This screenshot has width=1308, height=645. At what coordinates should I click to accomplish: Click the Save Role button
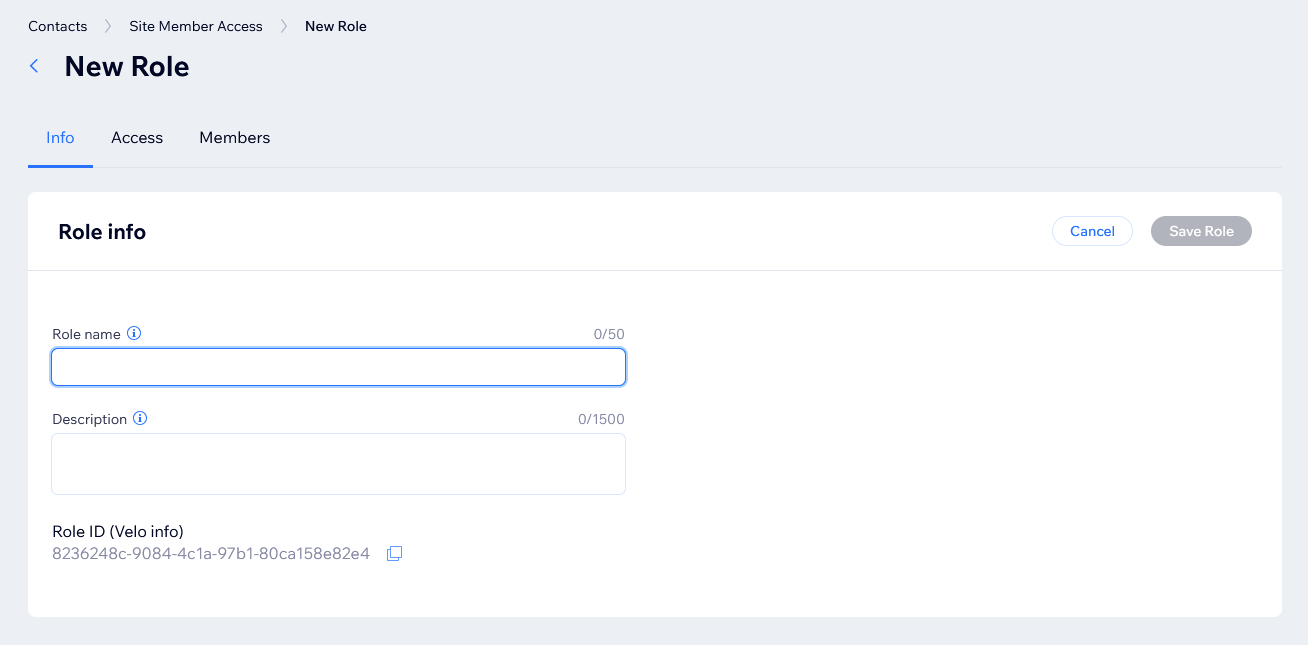[x=1201, y=231]
